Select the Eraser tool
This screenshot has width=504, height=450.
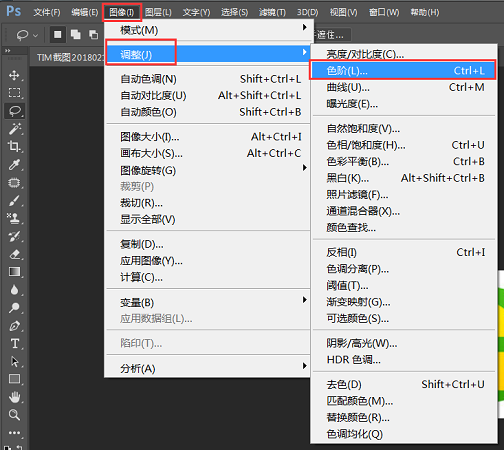[14, 254]
